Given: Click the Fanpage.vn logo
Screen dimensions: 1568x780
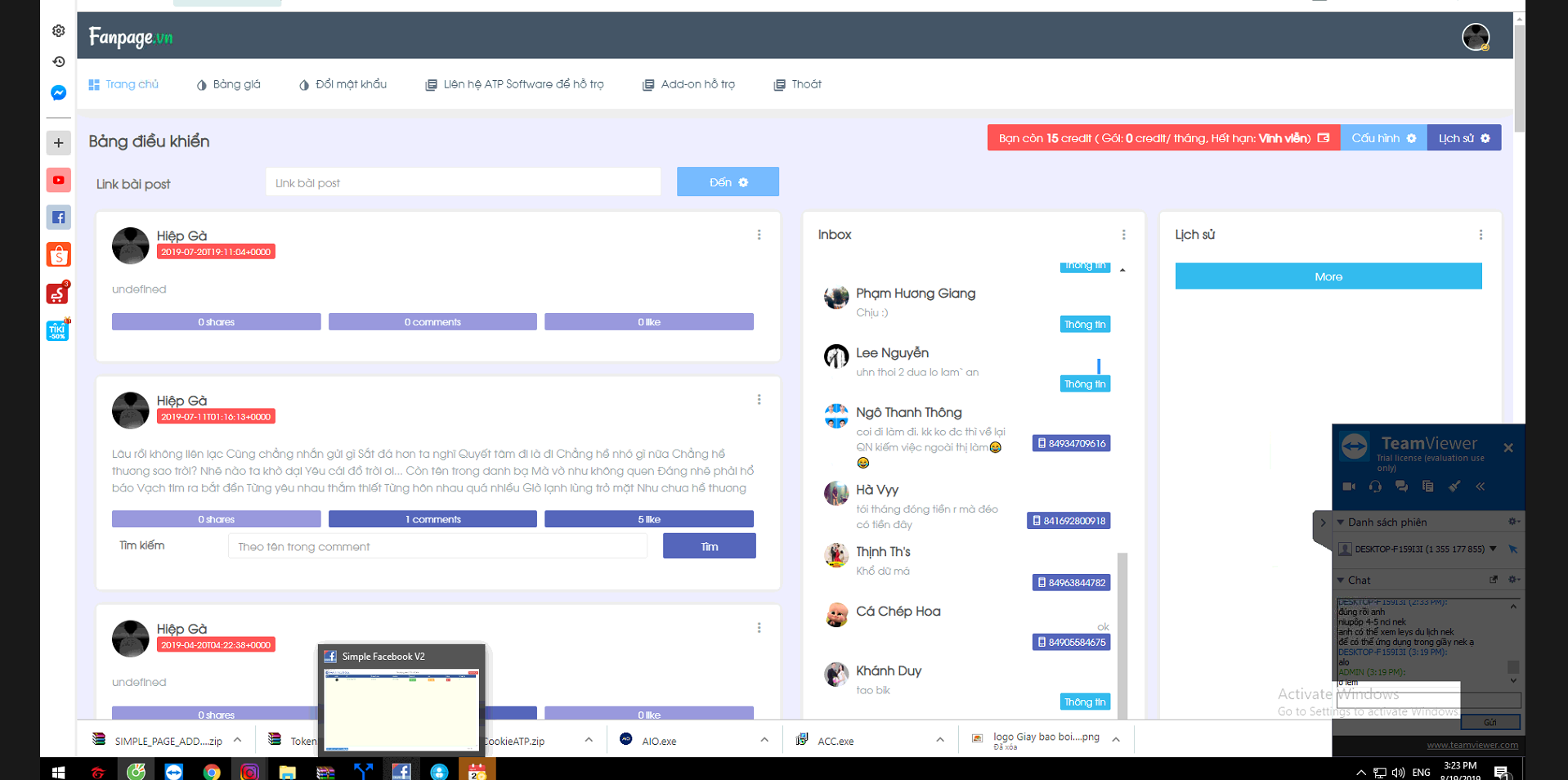Looking at the screenshot, I should click(131, 37).
